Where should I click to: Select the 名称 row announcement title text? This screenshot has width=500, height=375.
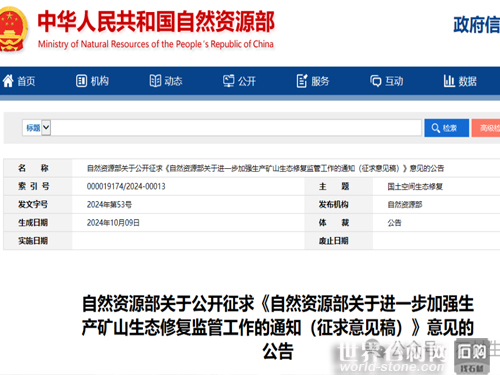[265, 168]
